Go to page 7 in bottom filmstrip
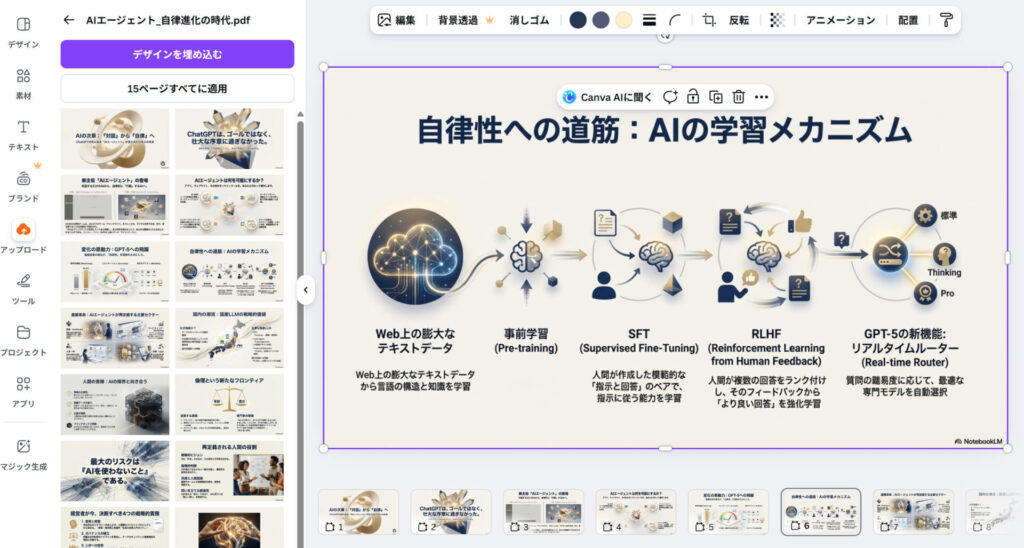The height and width of the screenshot is (548, 1024). [x=913, y=512]
